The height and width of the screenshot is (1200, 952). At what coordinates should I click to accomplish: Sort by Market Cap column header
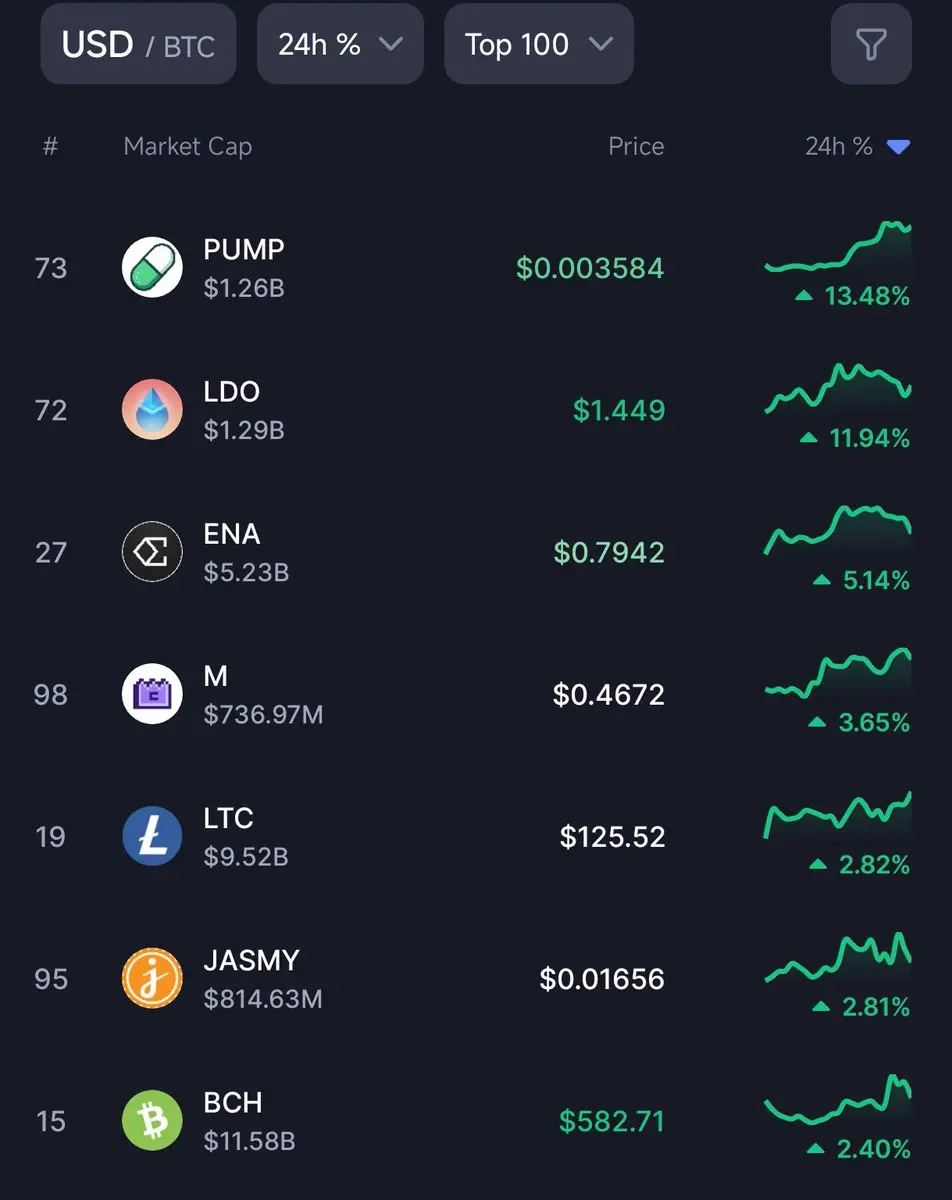coord(187,146)
